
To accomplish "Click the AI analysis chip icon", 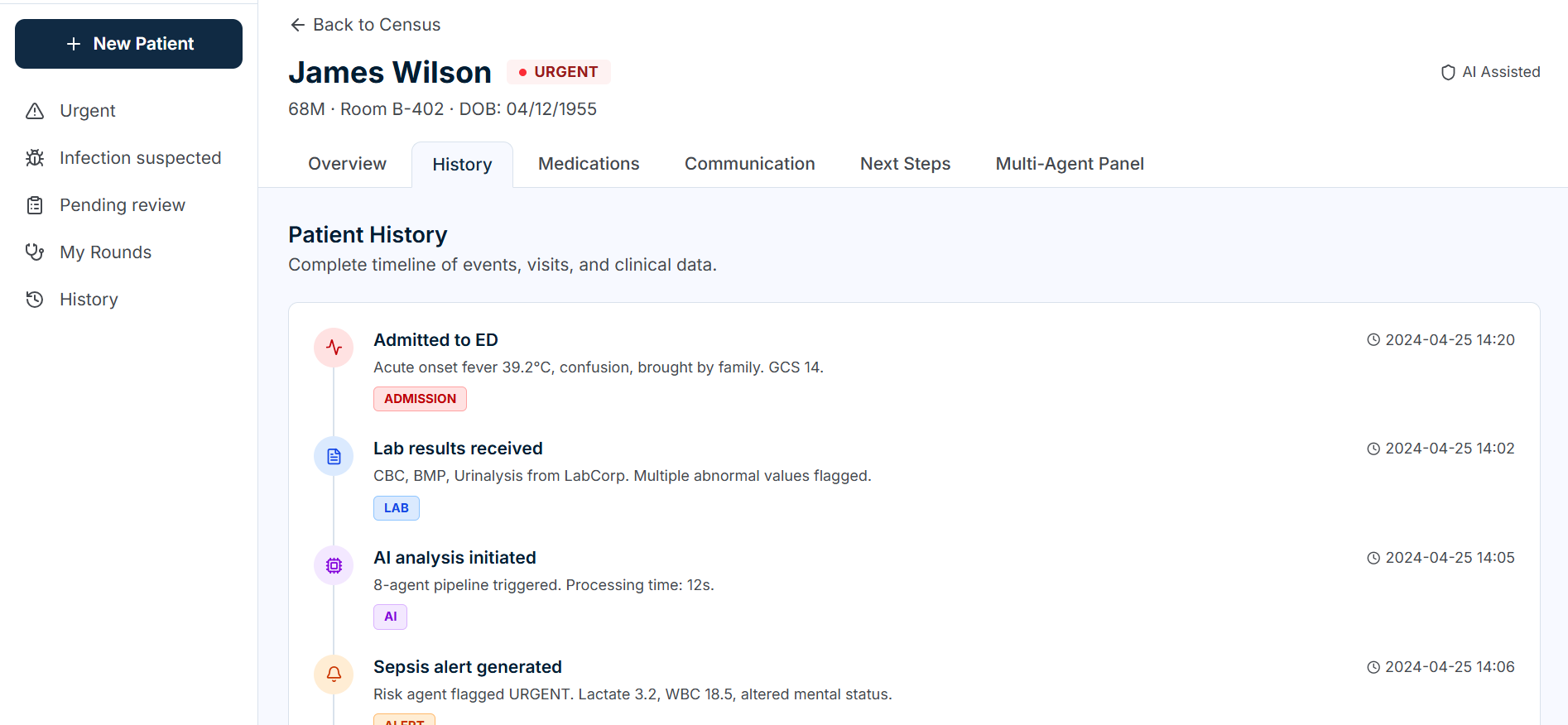I will (x=334, y=566).
